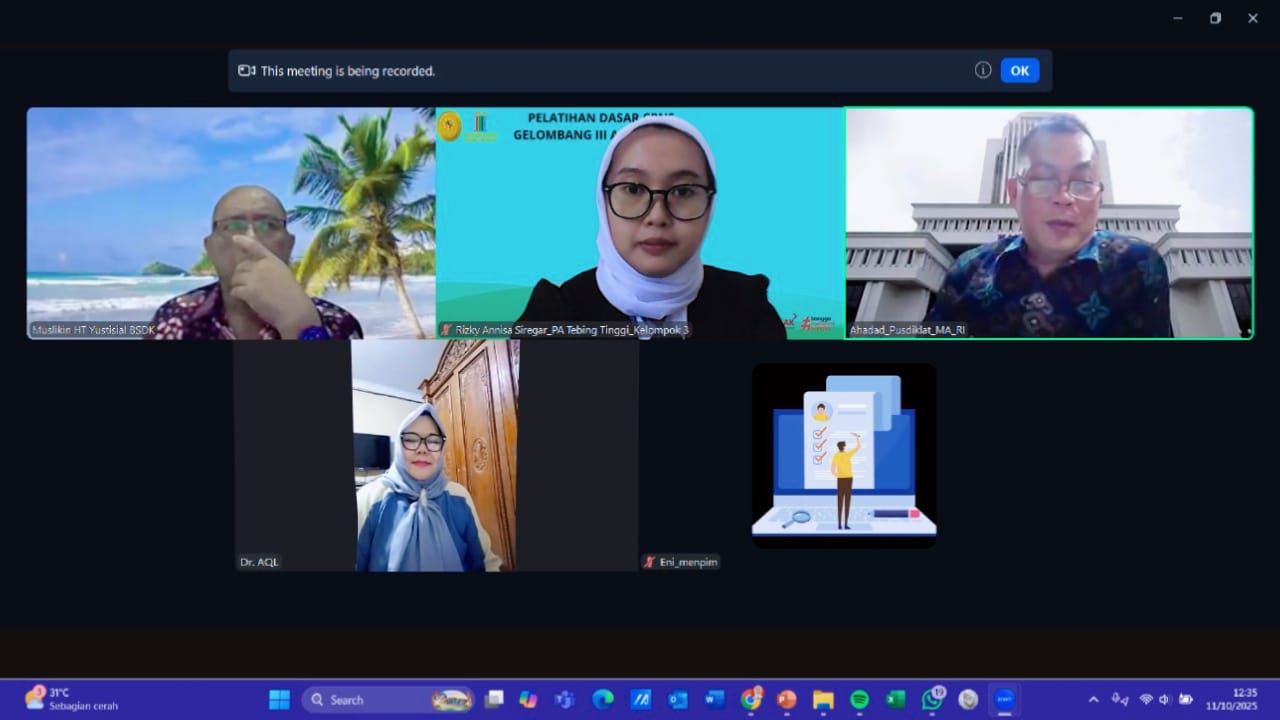
Task: Open the weather widget showing 31°C
Action: (72, 699)
